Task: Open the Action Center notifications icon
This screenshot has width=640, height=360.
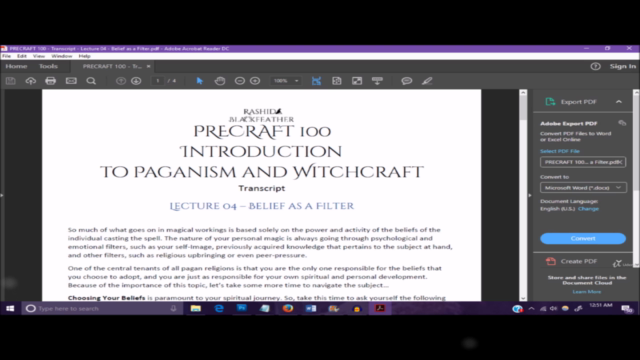Action: (627, 309)
